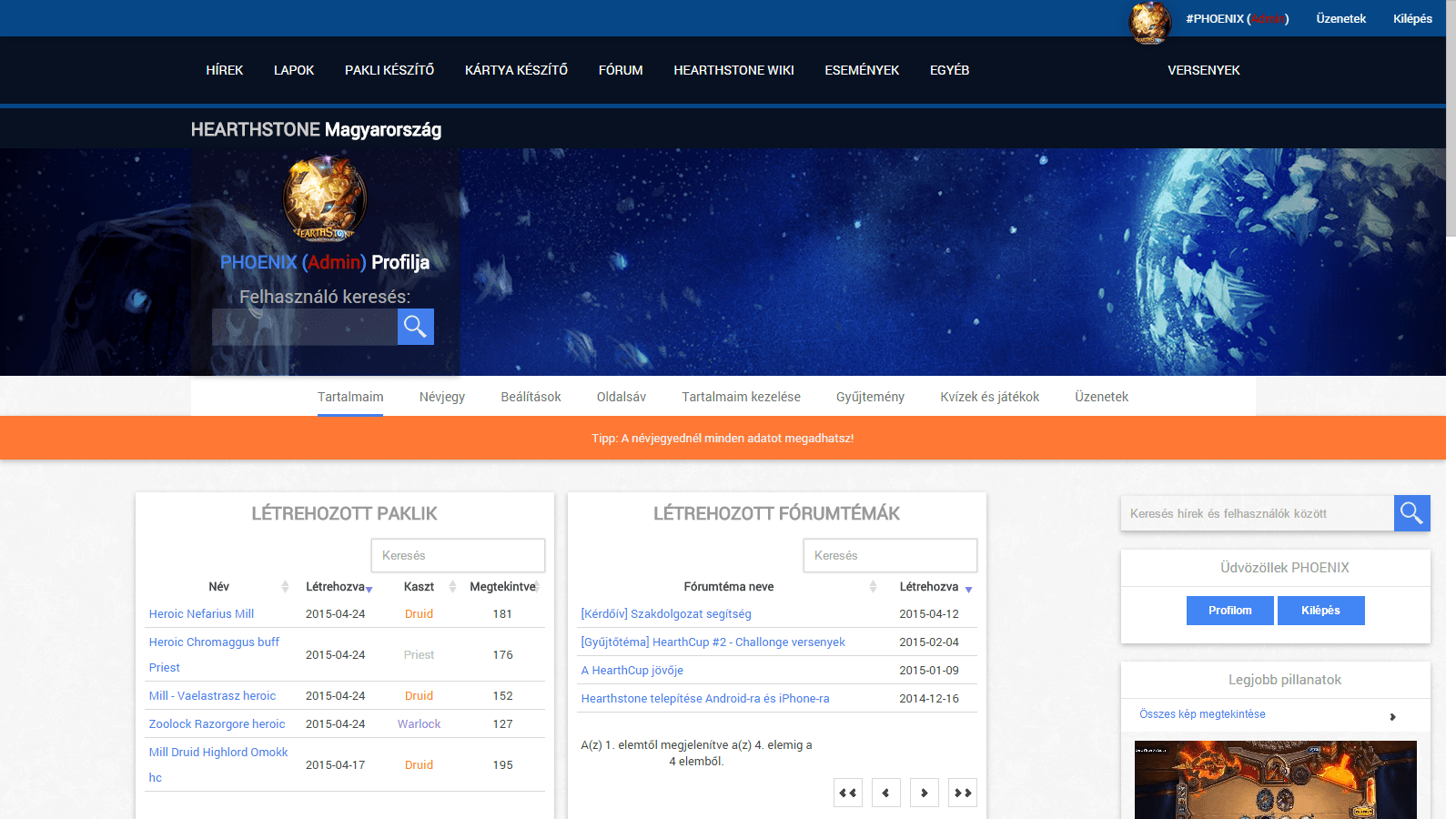The image size is (1456, 819).
Task: Sort decks by Kaszt column
Action: pyautogui.click(x=420, y=587)
